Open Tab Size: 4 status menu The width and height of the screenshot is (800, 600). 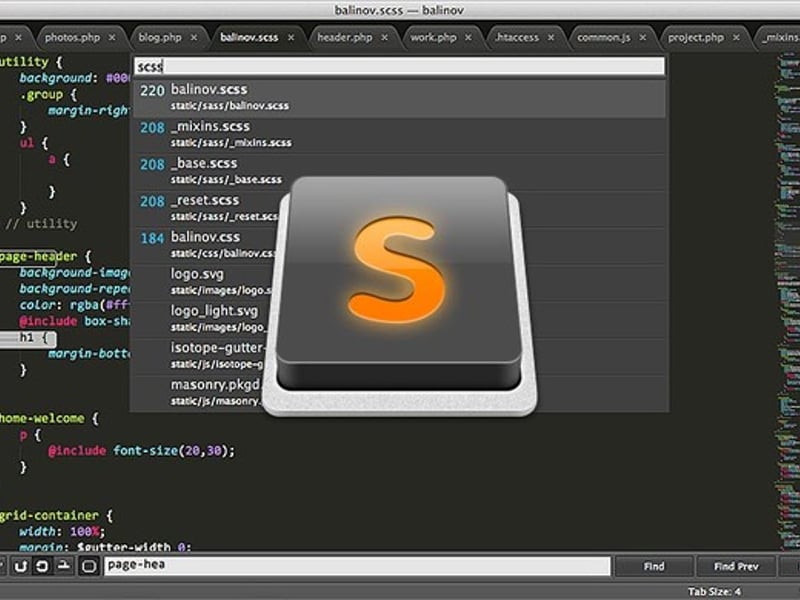tap(714, 592)
